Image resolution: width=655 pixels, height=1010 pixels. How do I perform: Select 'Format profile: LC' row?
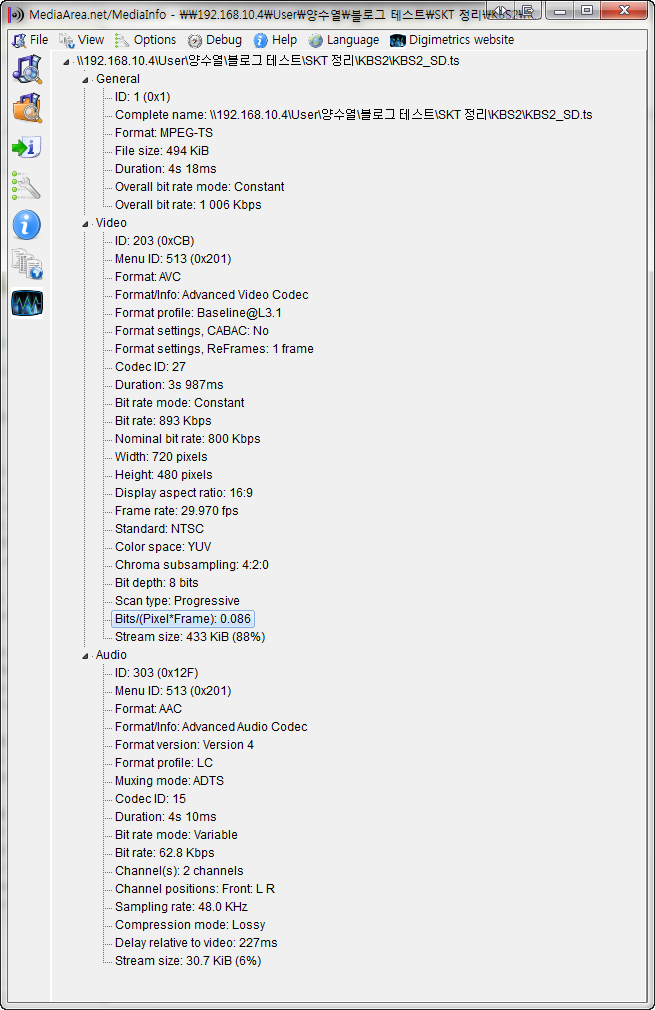tap(164, 763)
